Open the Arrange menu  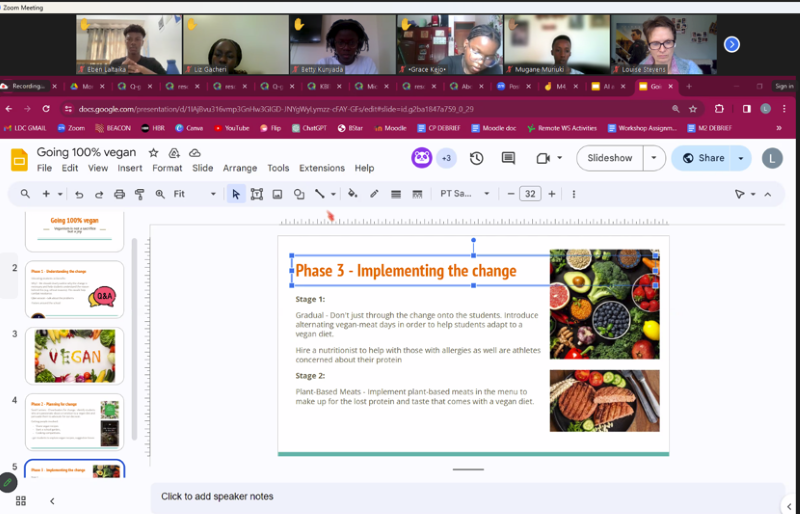[240, 168]
